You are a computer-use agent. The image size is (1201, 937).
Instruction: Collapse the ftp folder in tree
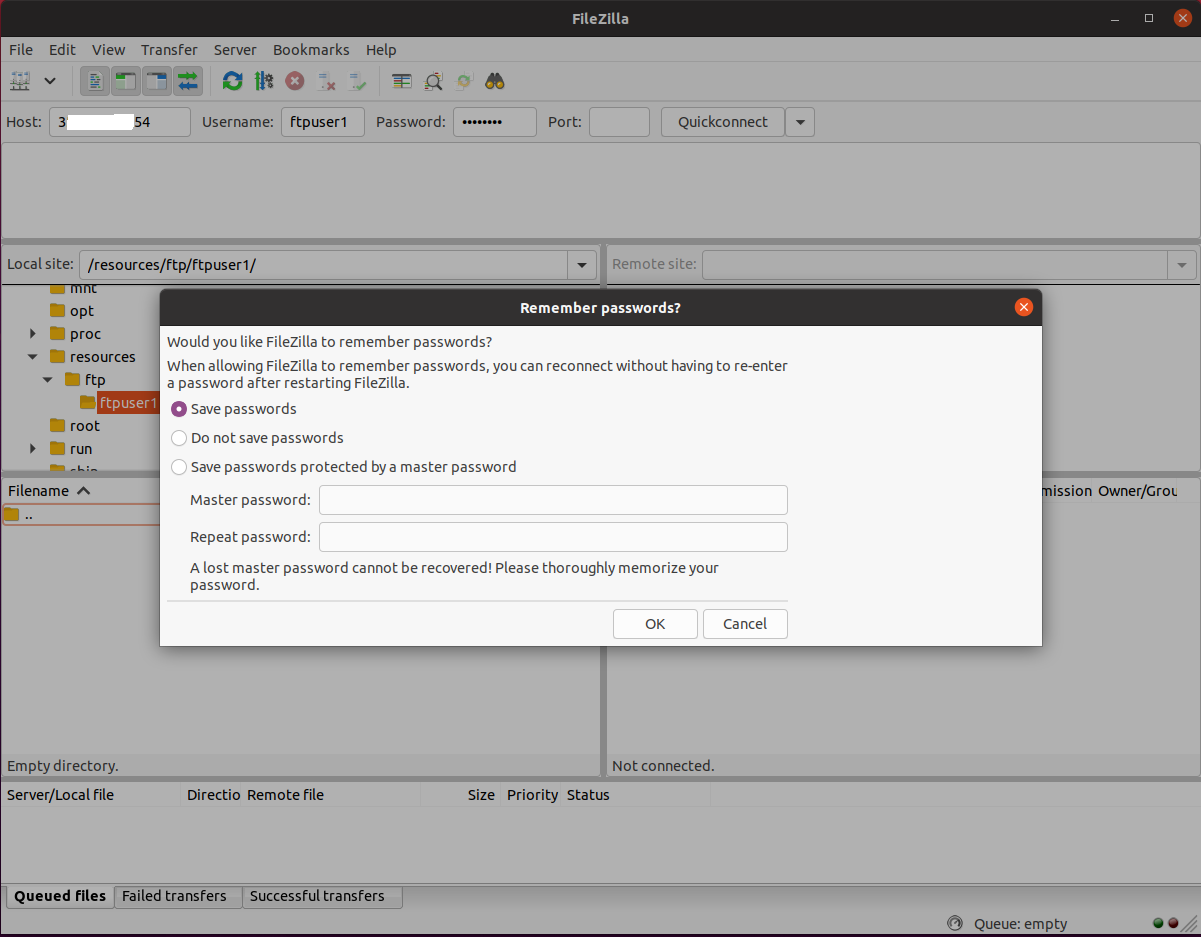48,380
